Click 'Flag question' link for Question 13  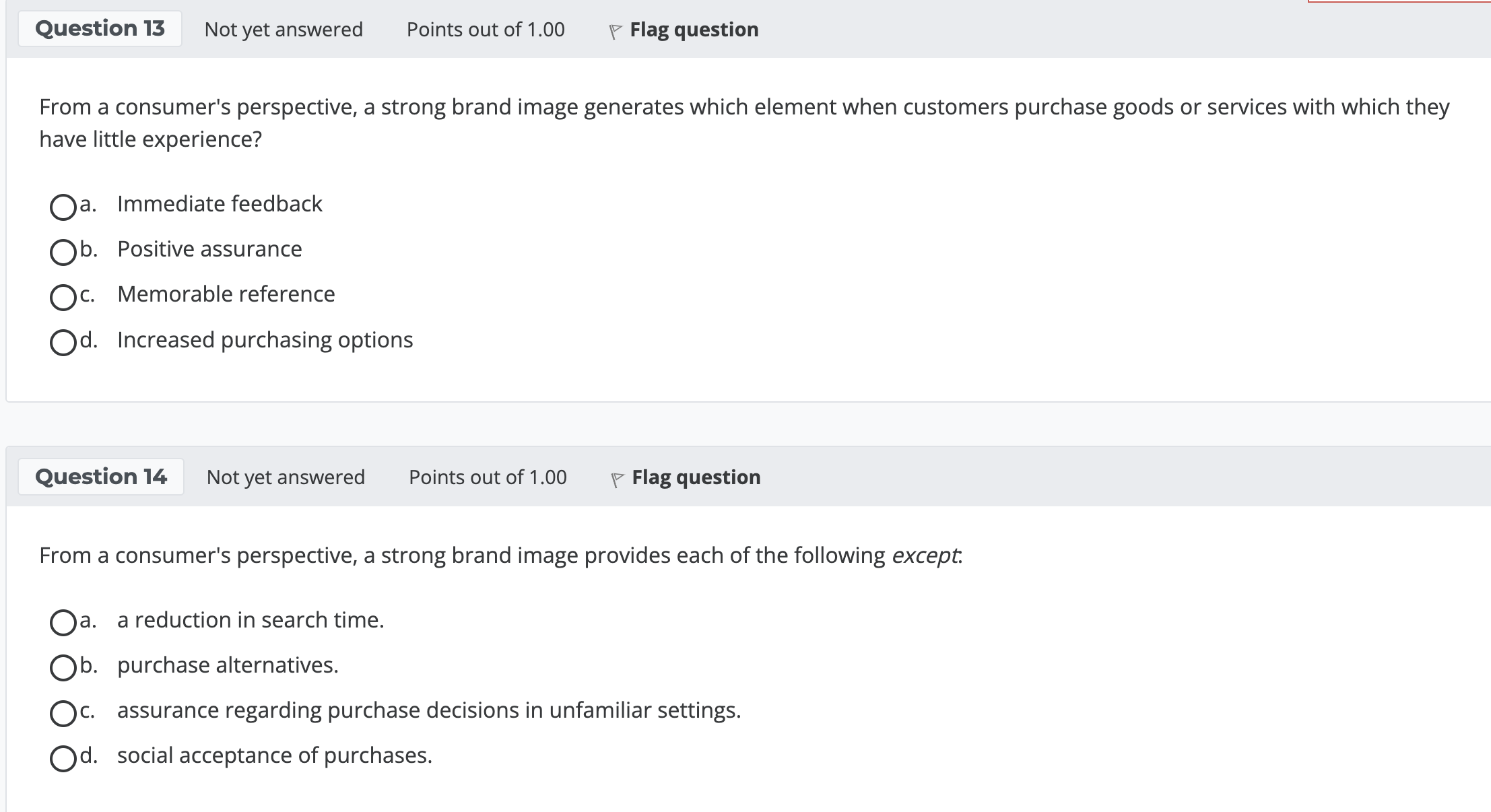point(694,30)
